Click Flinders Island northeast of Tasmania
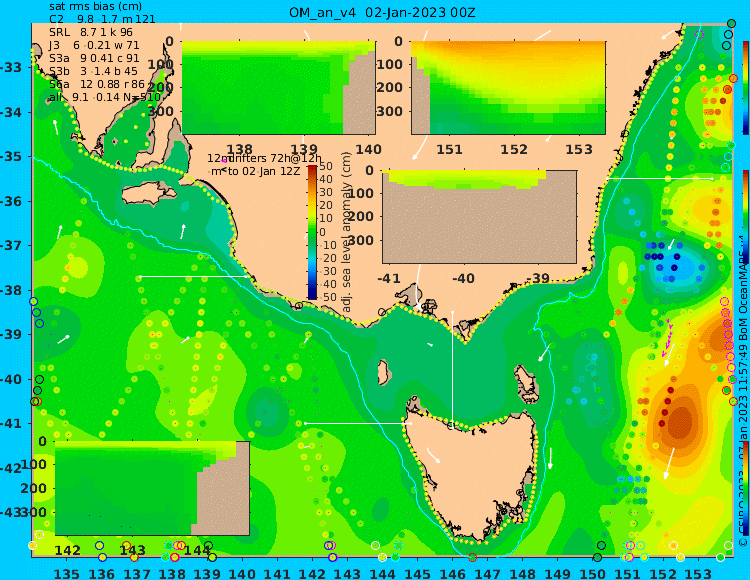Screen dimensions: 750x580 pos(527,384)
